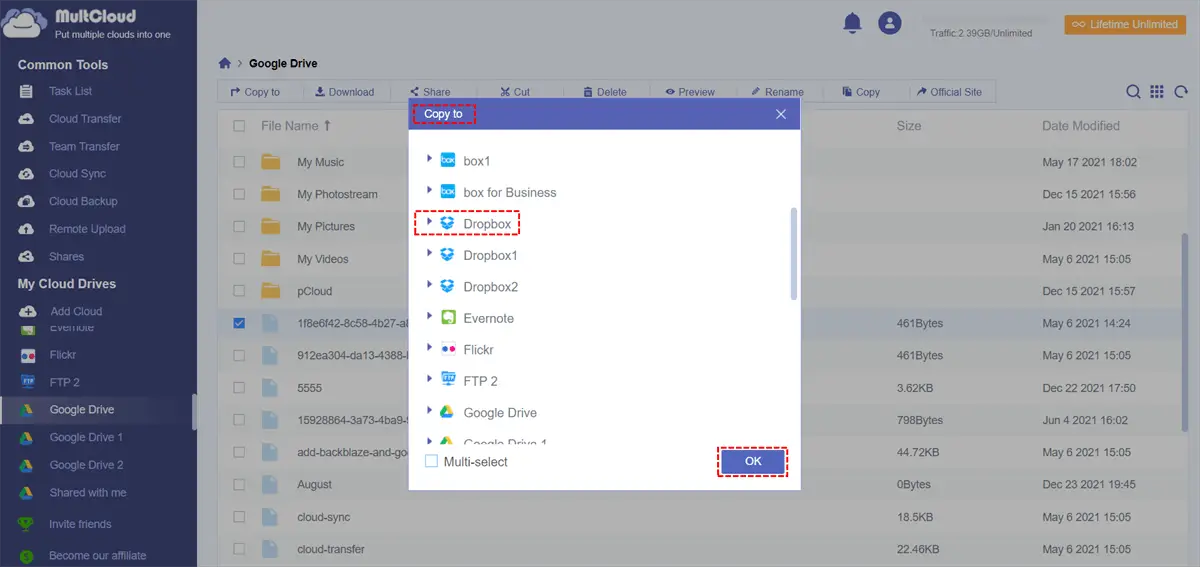
Task: Click the Dropbox1 icon in dialog
Action: (x=448, y=255)
